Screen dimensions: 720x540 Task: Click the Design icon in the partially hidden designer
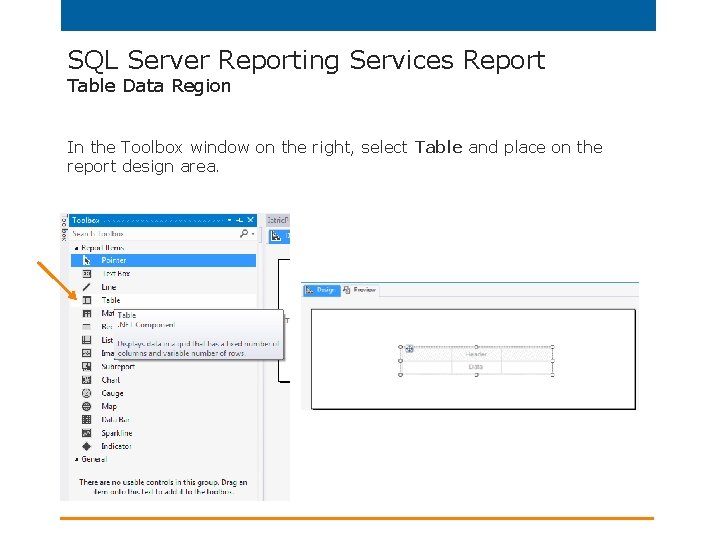click(276, 236)
